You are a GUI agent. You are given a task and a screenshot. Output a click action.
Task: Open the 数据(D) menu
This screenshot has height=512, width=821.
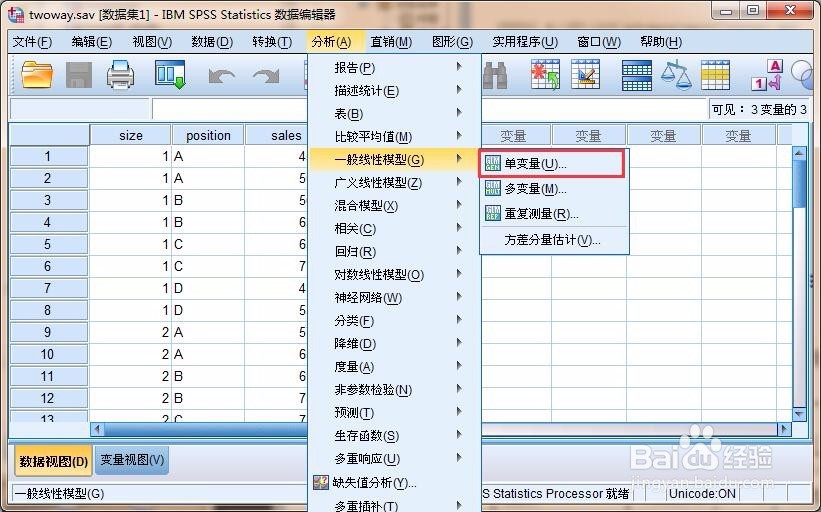click(212, 42)
